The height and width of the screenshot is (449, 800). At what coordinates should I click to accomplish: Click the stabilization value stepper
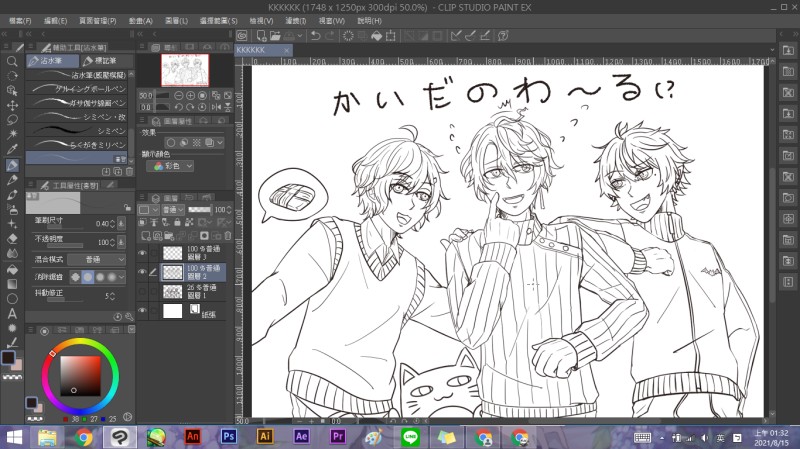pyautogui.click(x=112, y=296)
